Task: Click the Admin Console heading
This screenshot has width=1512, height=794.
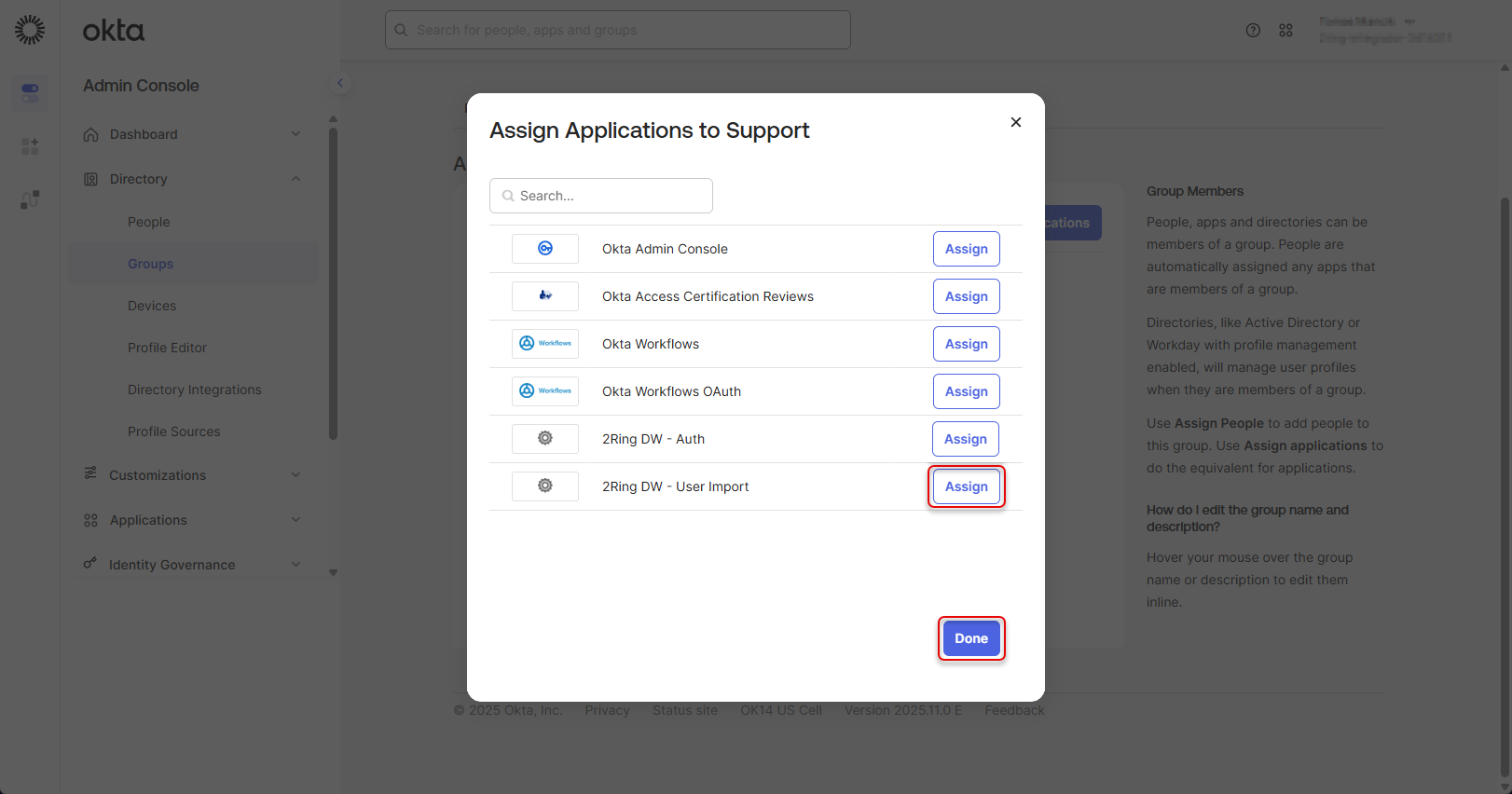Action: click(141, 86)
